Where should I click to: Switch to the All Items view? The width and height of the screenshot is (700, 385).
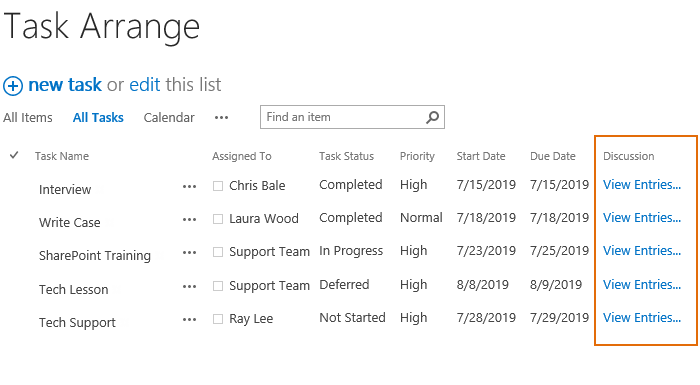[x=28, y=118]
